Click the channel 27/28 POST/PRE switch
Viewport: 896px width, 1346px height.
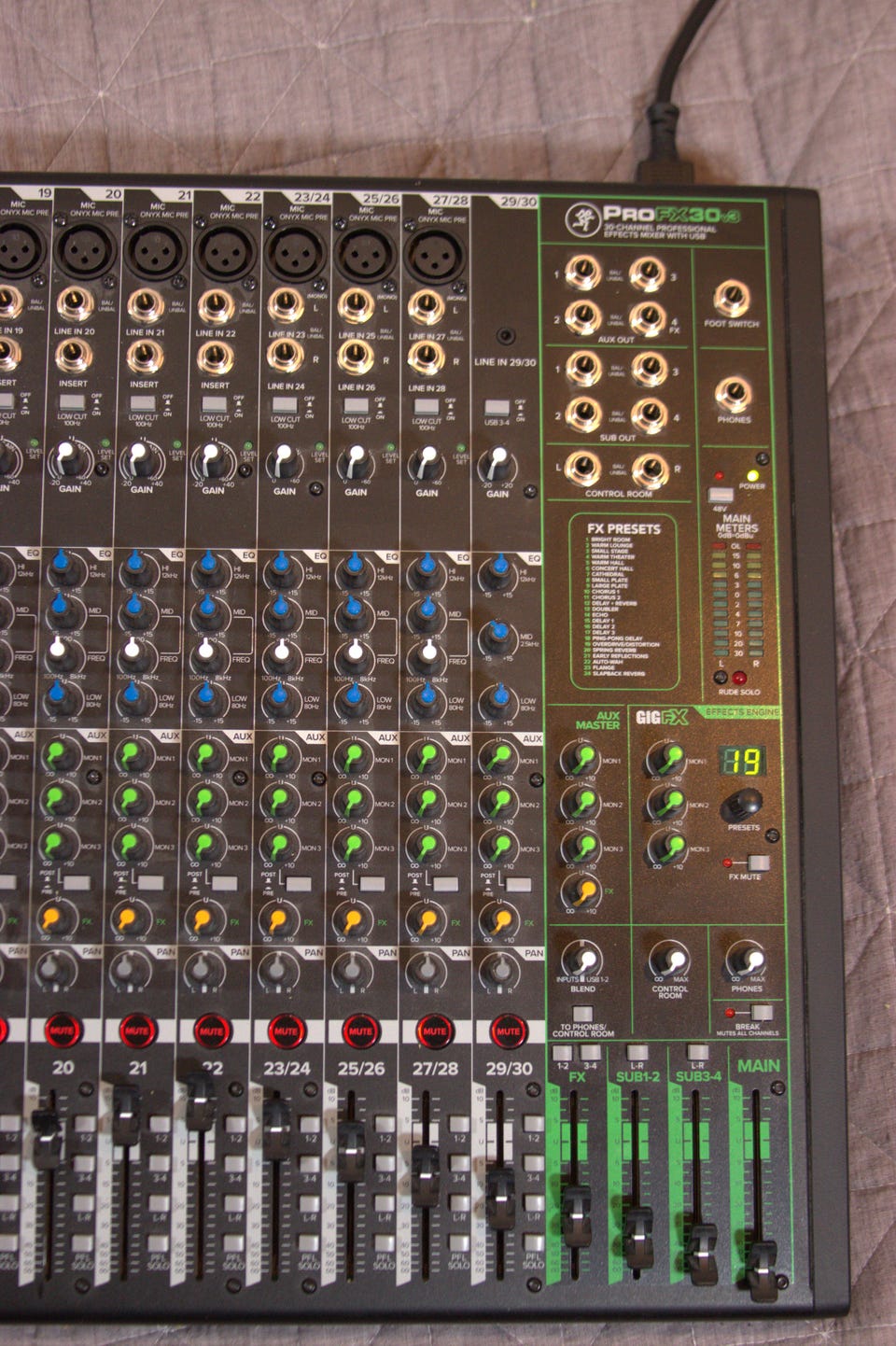[444, 883]
